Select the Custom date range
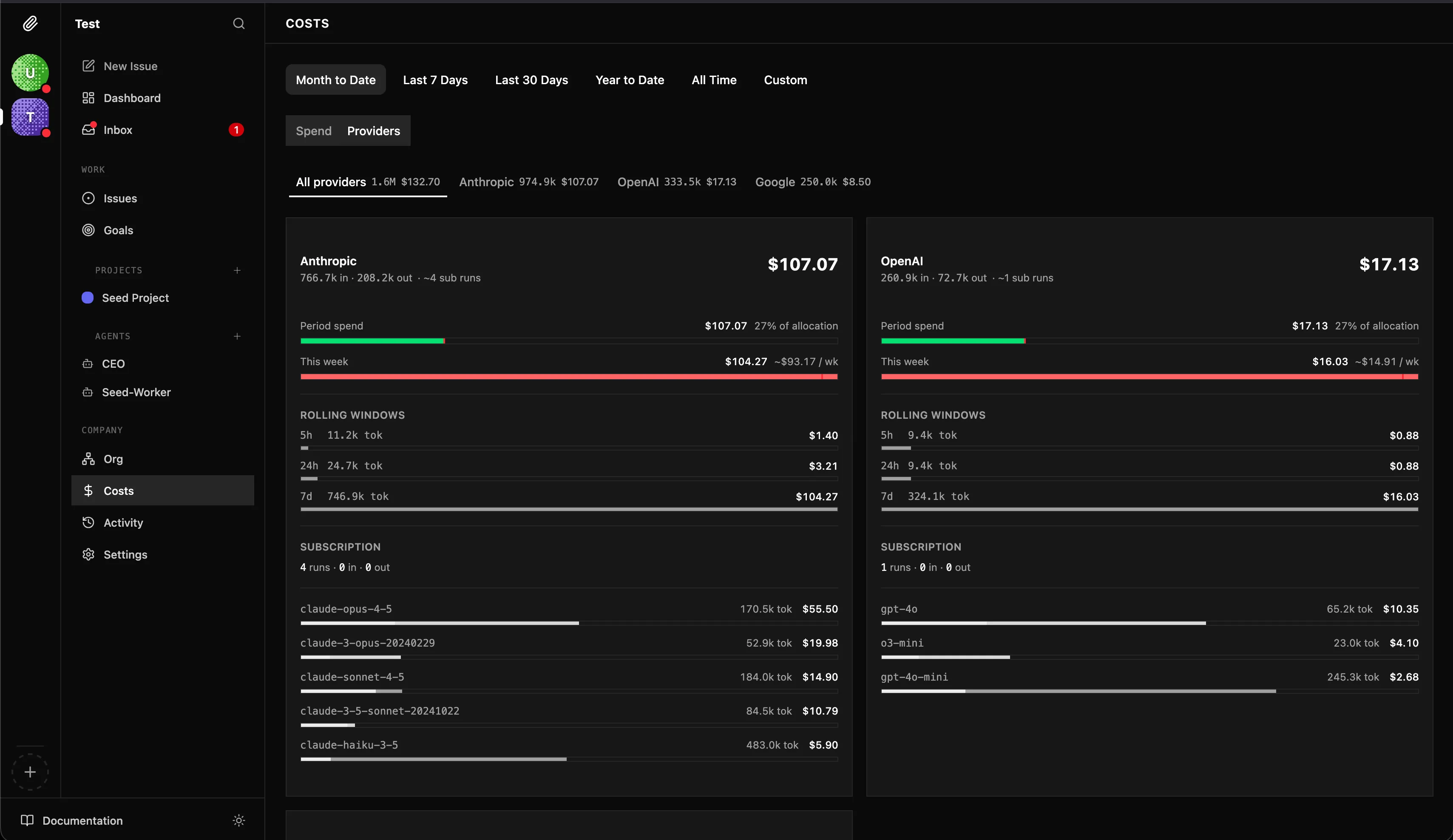This screenshot has height=840, width=1453. [785, 79]
